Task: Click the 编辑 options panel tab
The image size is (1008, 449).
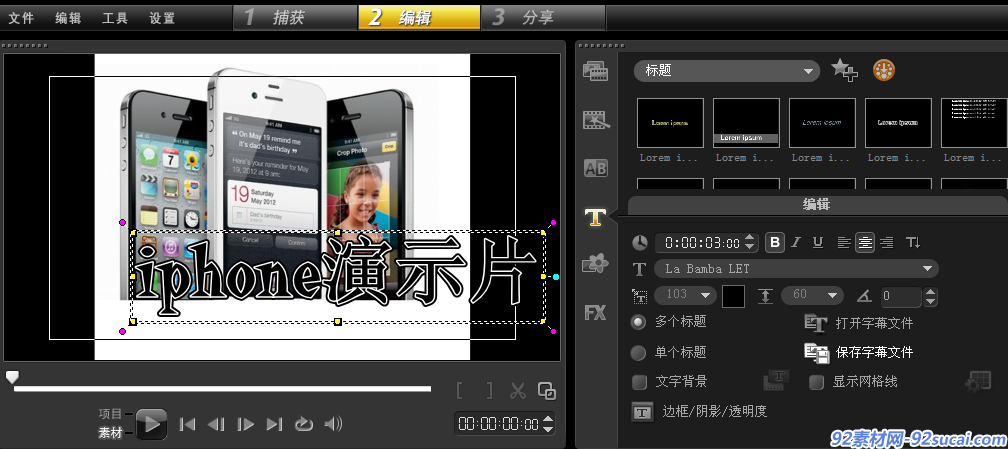Action: pyautogui.click(x=818, y=205)
